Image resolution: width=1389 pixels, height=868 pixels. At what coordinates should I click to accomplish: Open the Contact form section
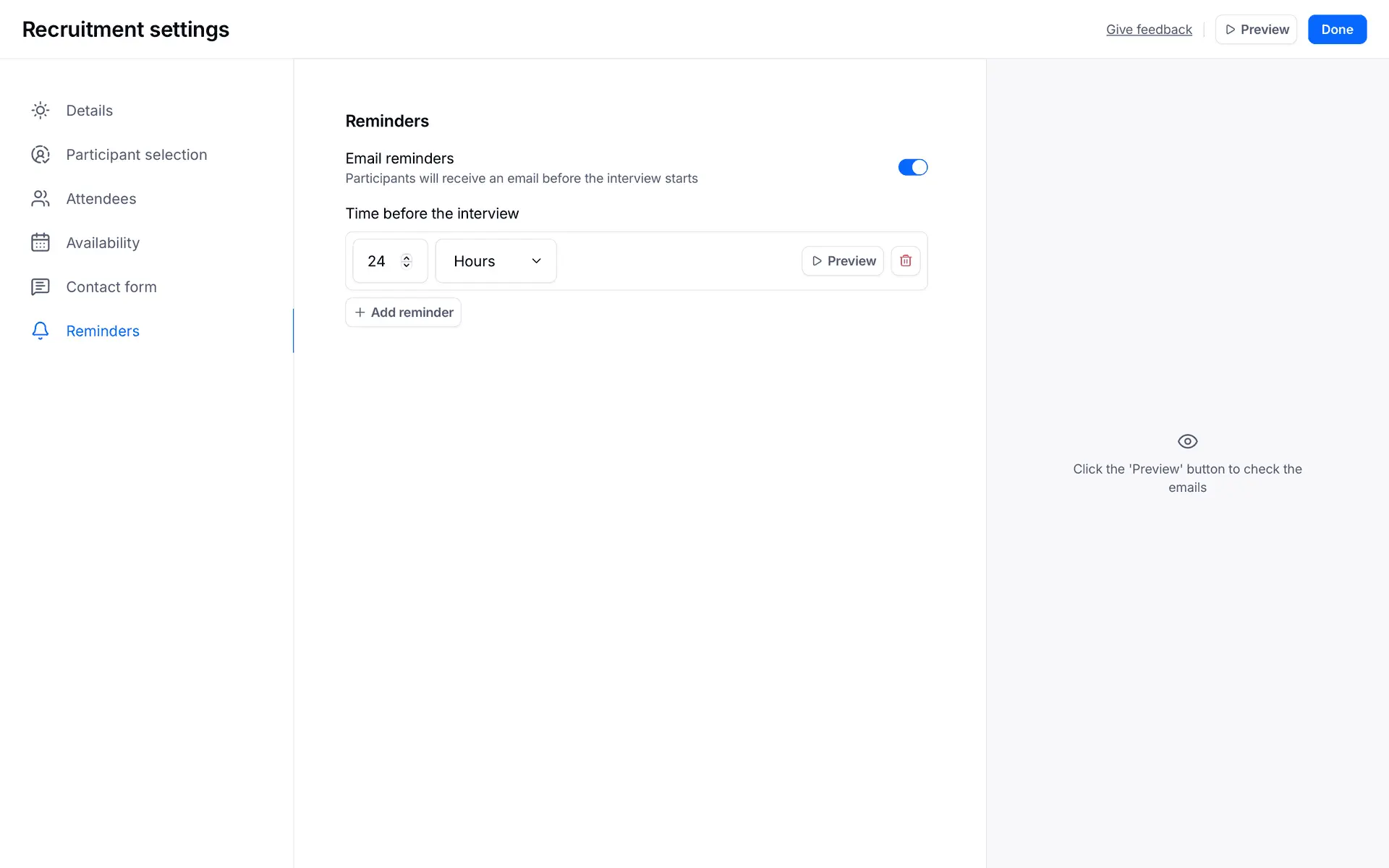click(x=111, y=287)
